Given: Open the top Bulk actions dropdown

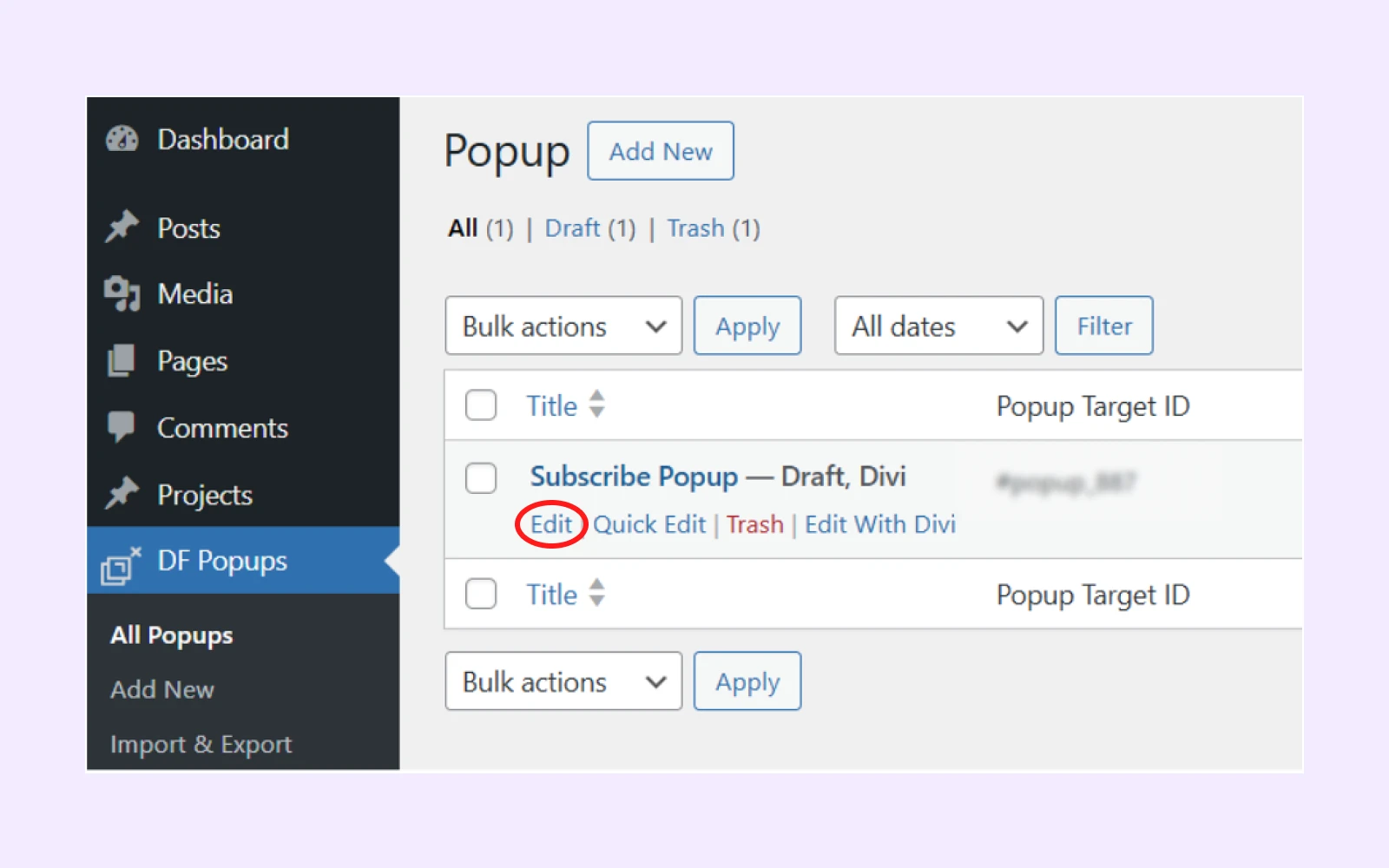Looking at the screenshot, I should point(563,326).
